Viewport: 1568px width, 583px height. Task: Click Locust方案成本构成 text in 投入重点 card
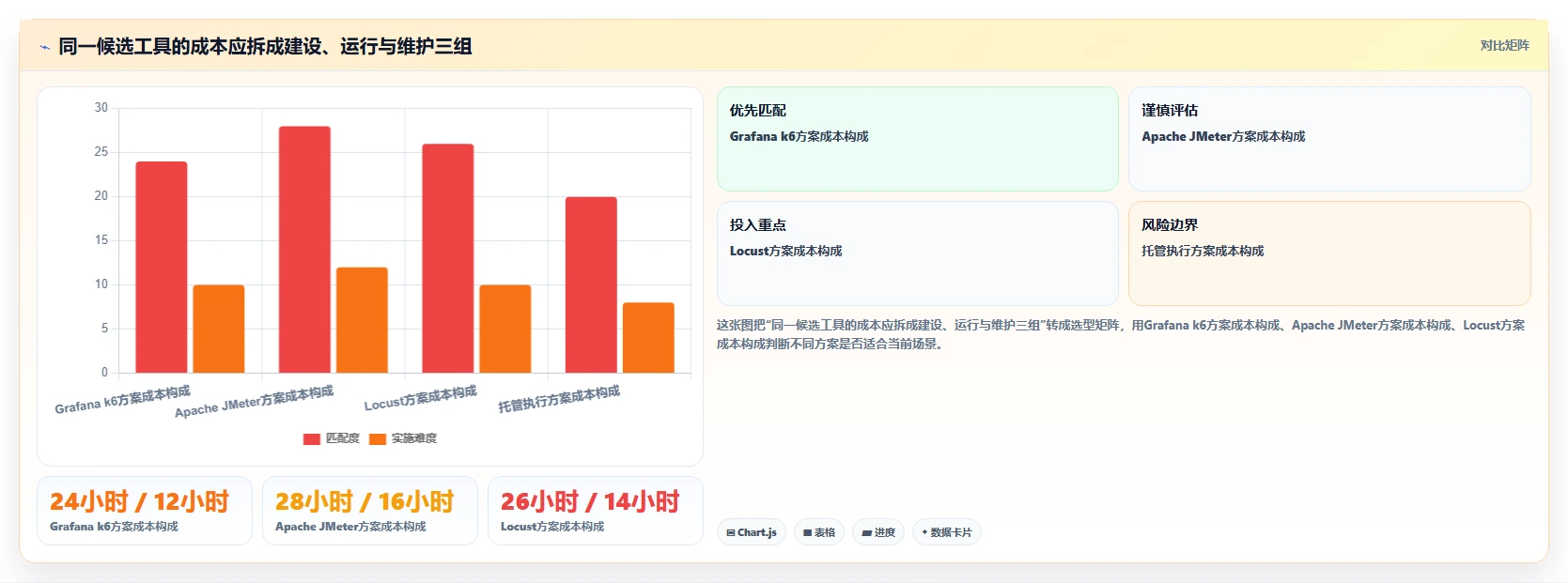pos(785,251)
